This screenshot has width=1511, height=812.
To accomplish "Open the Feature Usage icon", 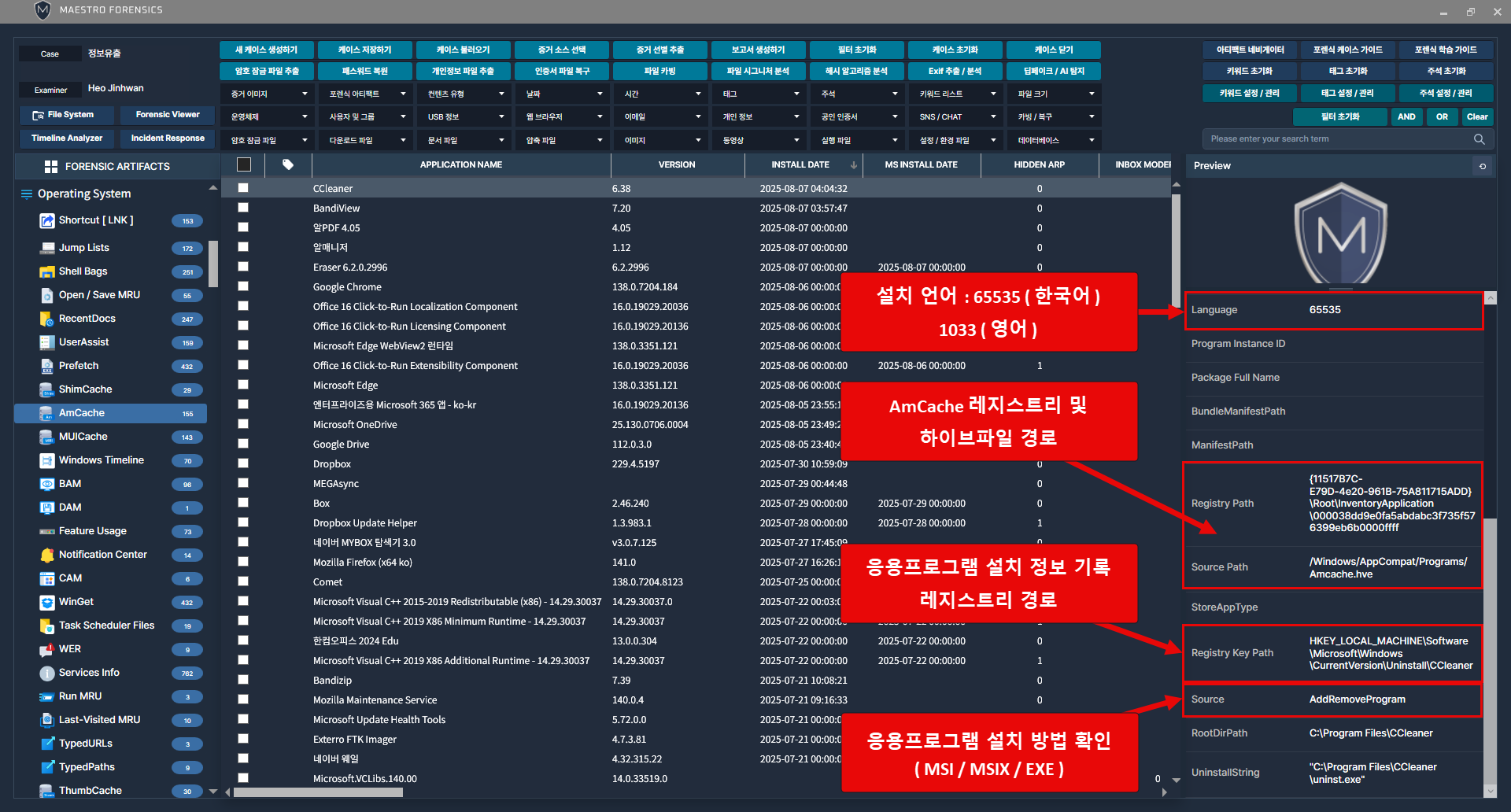I will click(46, 531).
